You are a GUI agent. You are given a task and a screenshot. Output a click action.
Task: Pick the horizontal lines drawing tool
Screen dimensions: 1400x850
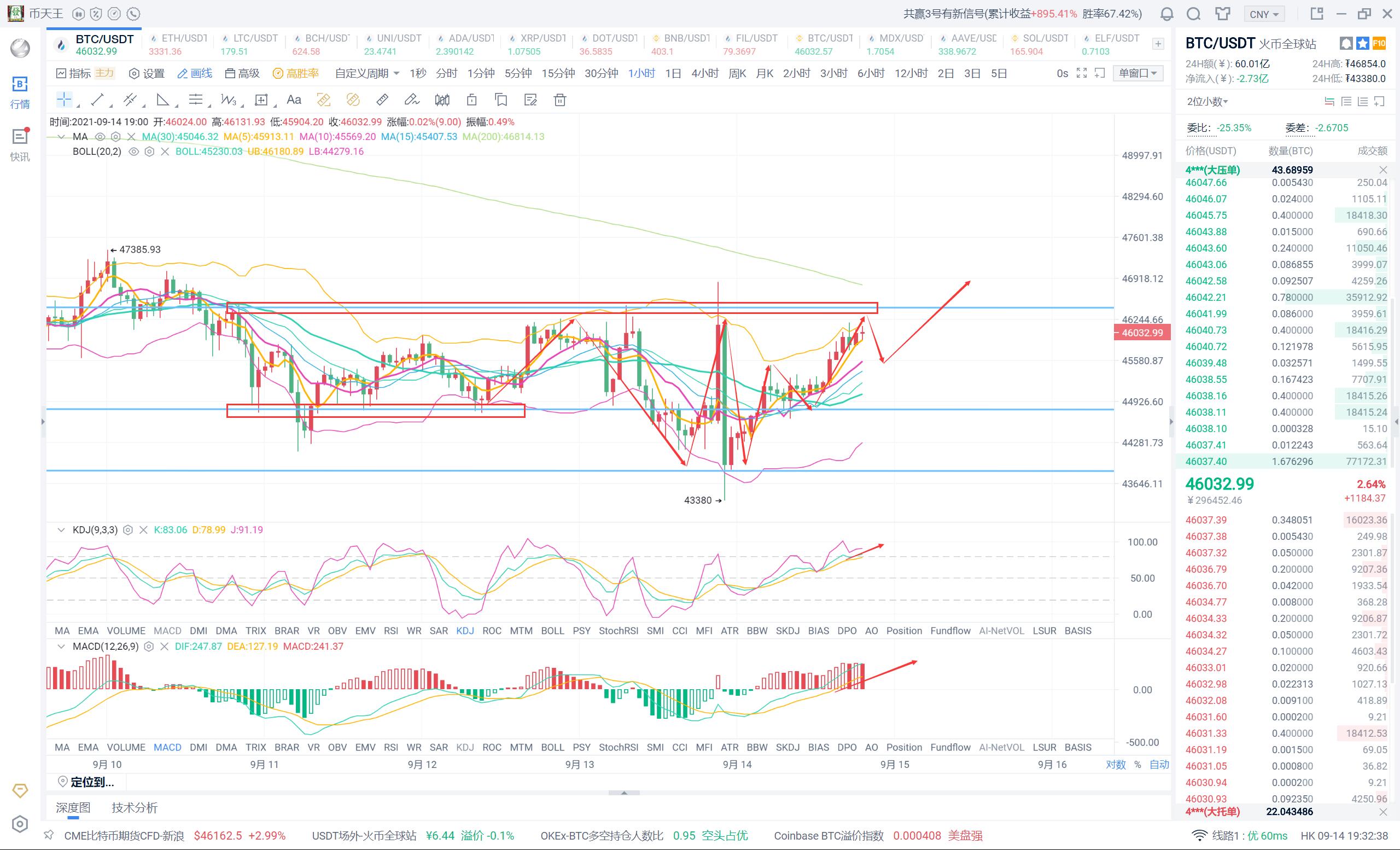point(195,100)
